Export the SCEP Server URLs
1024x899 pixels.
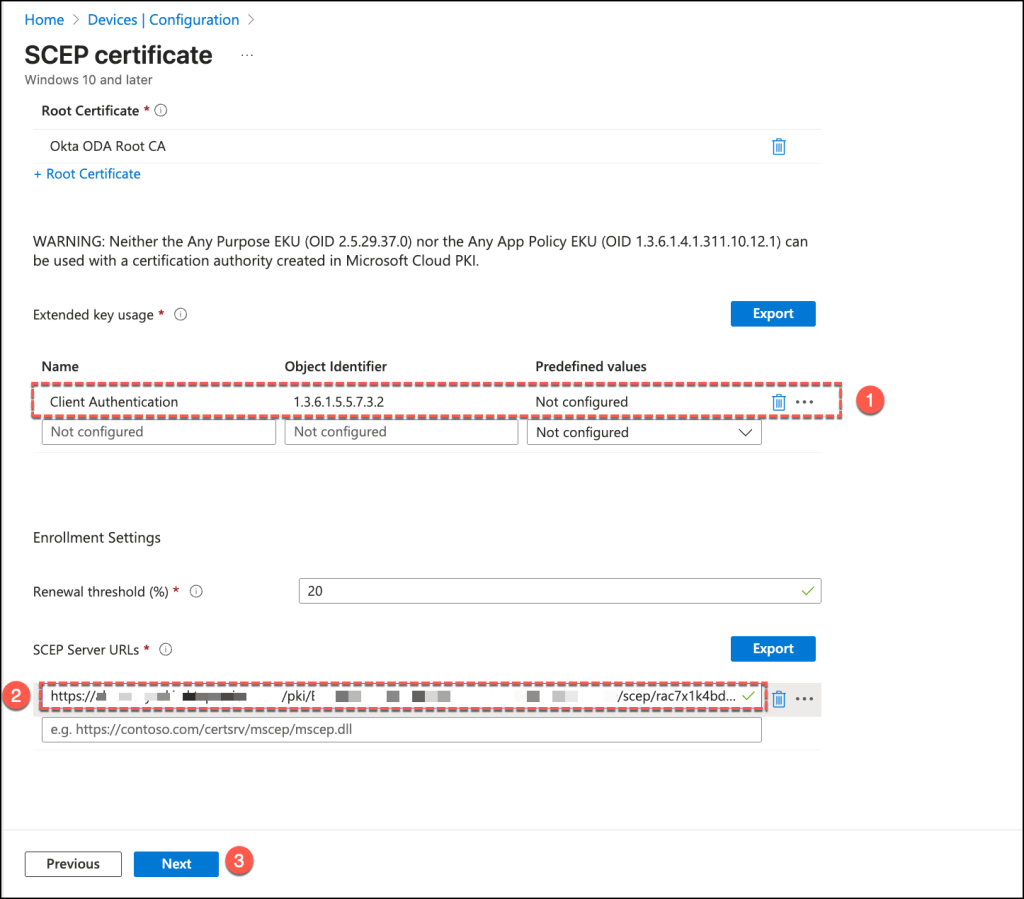click(x=772, y=648)
